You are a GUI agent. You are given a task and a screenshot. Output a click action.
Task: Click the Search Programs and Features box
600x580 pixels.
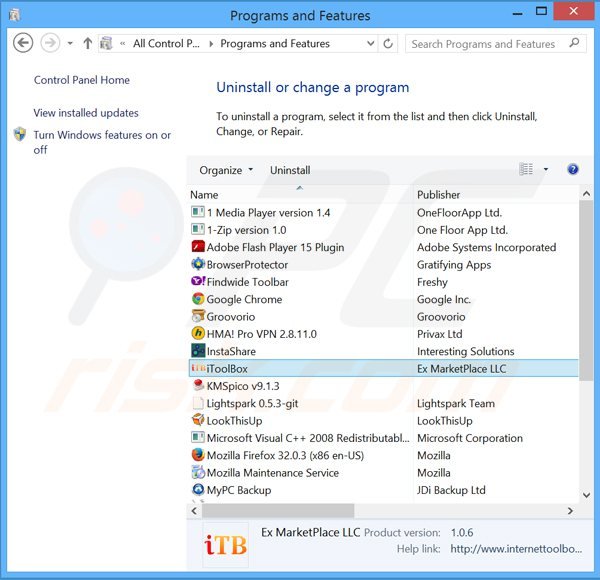pyautogui.click(x=496, y=44)
